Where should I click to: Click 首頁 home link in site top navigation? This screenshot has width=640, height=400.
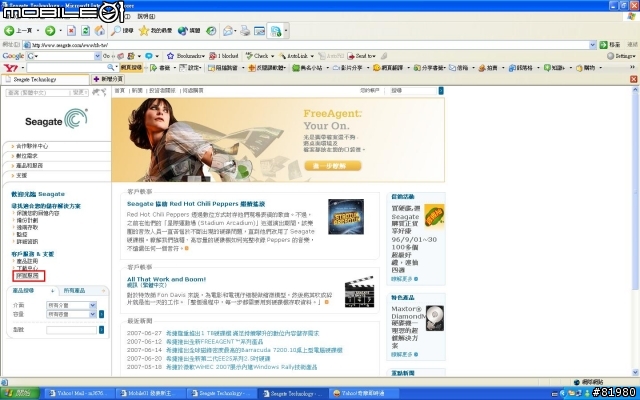[x=119, y=91]
